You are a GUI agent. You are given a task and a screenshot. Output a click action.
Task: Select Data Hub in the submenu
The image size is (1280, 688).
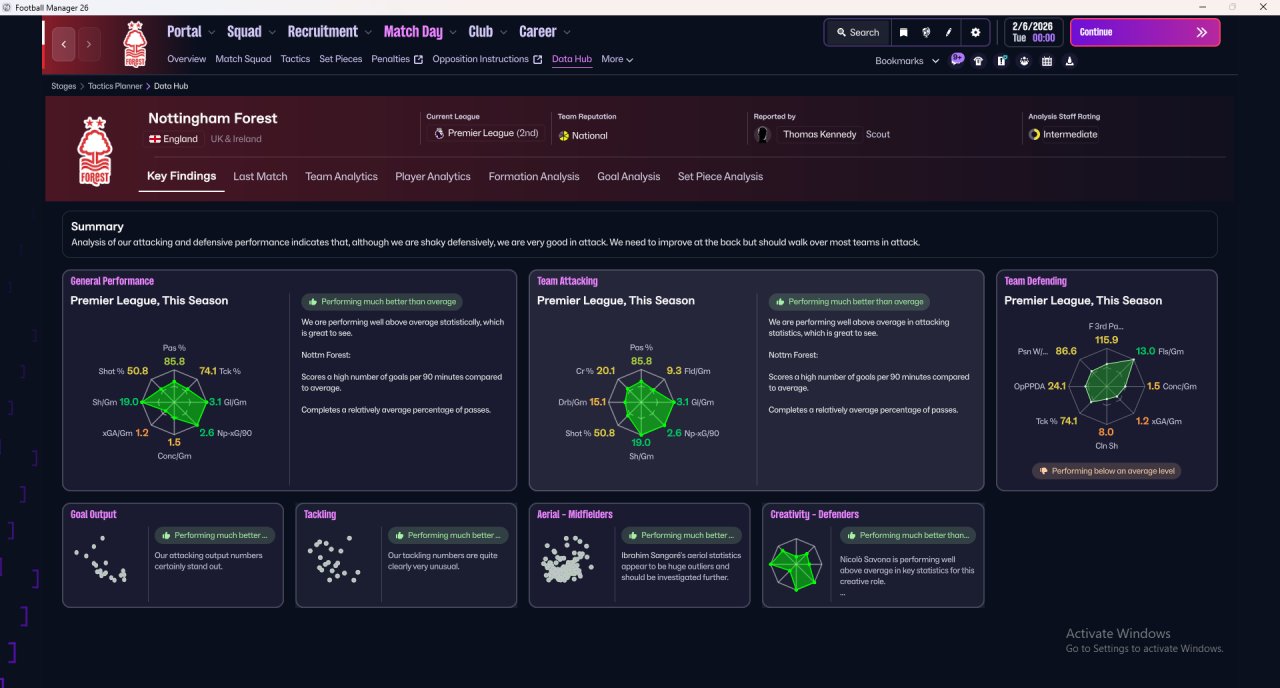click(x=572, y=59)
